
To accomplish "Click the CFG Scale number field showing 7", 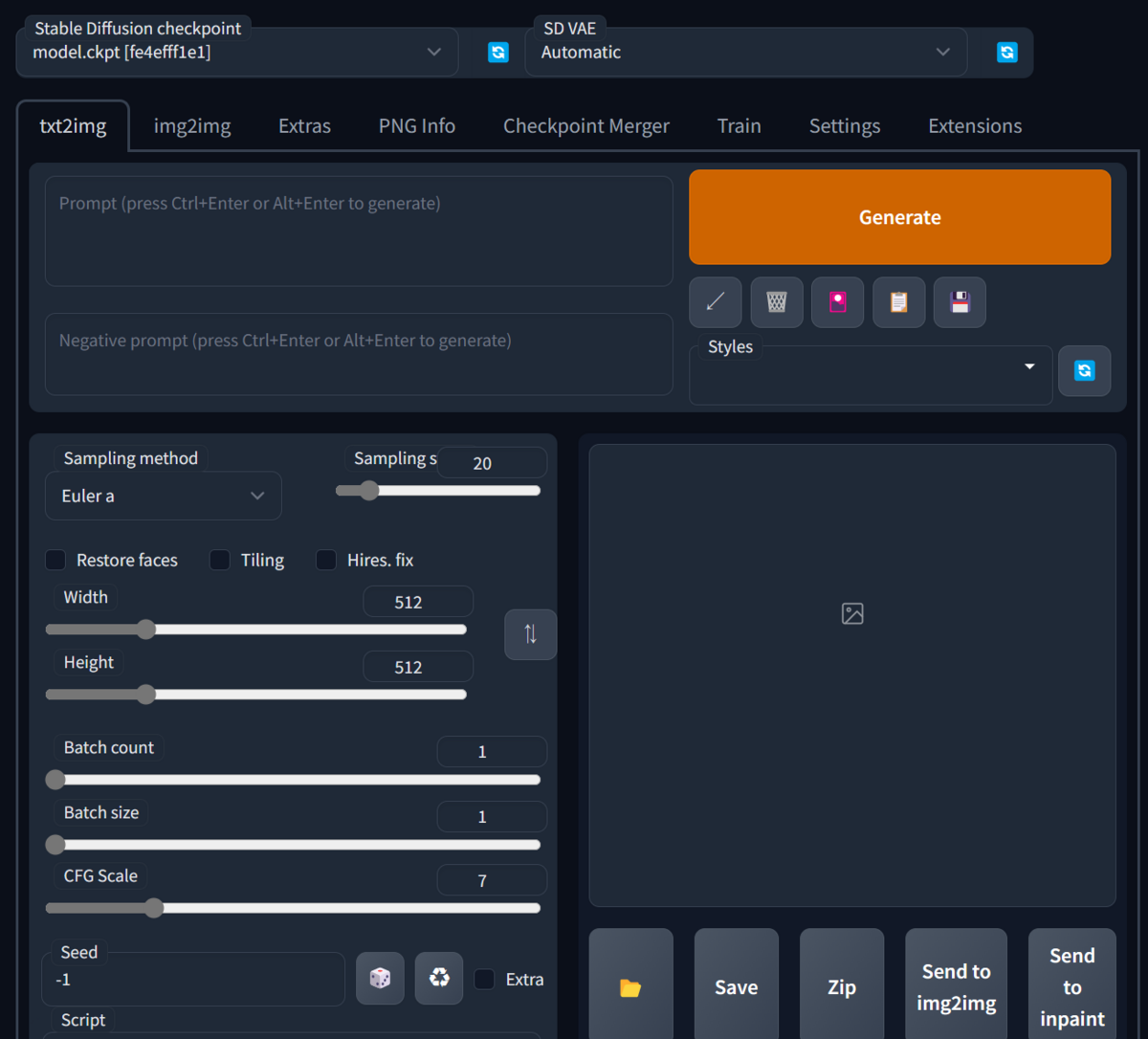I will pos(492,880).
